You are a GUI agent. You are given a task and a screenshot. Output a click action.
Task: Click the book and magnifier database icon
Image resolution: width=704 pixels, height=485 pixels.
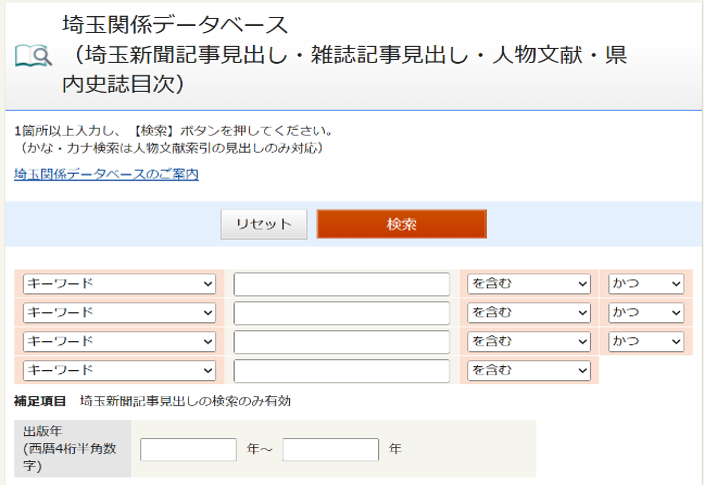click(33, 55)
